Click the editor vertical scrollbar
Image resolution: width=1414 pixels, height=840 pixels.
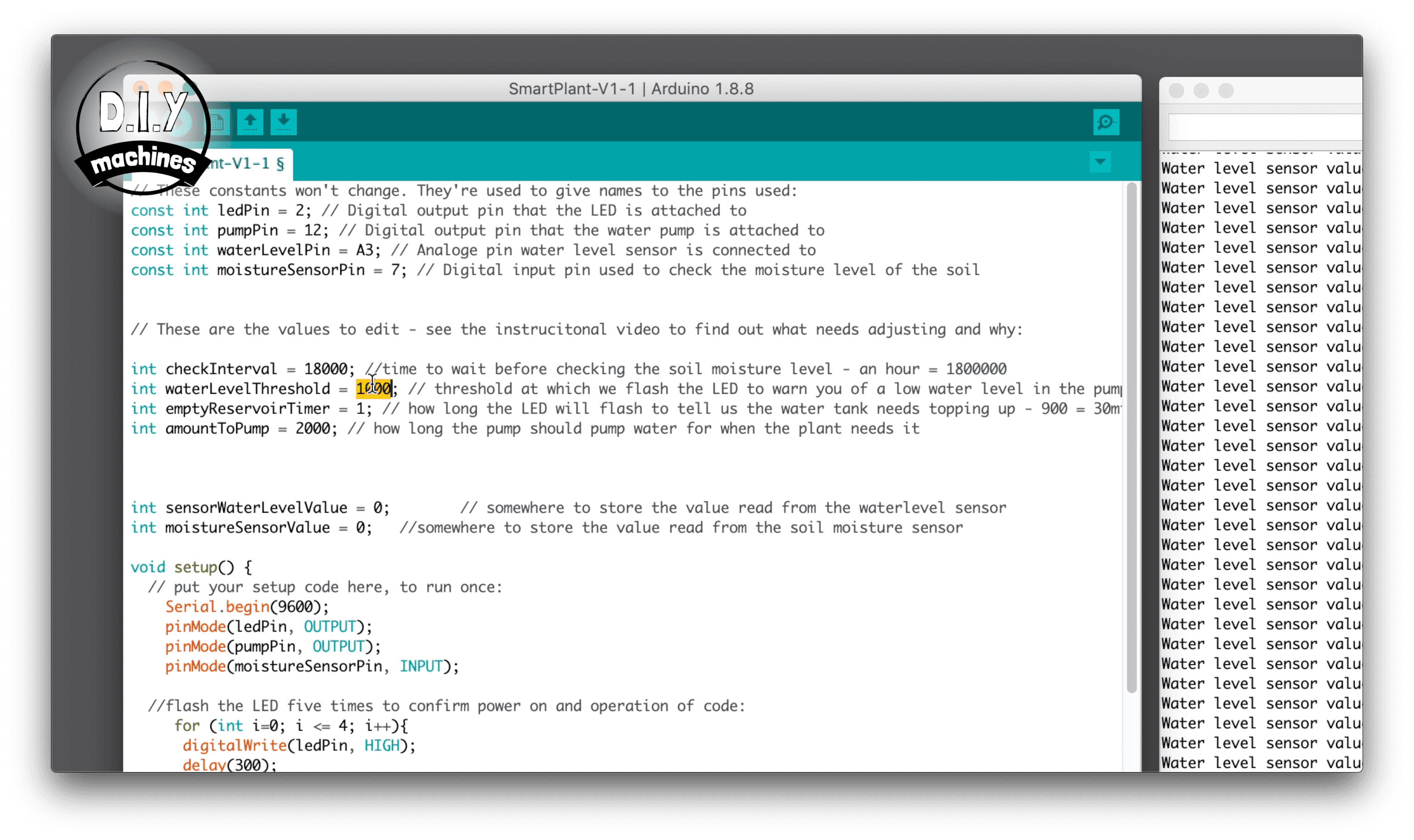1132,436
